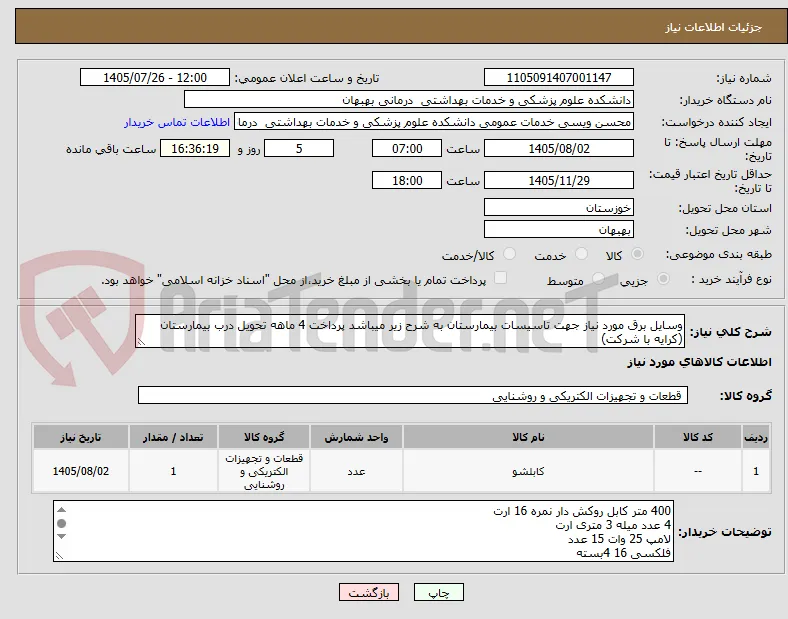Click the buyer notes scroll up arrow
Screen dimensions: 788x619
coord(61,509)
